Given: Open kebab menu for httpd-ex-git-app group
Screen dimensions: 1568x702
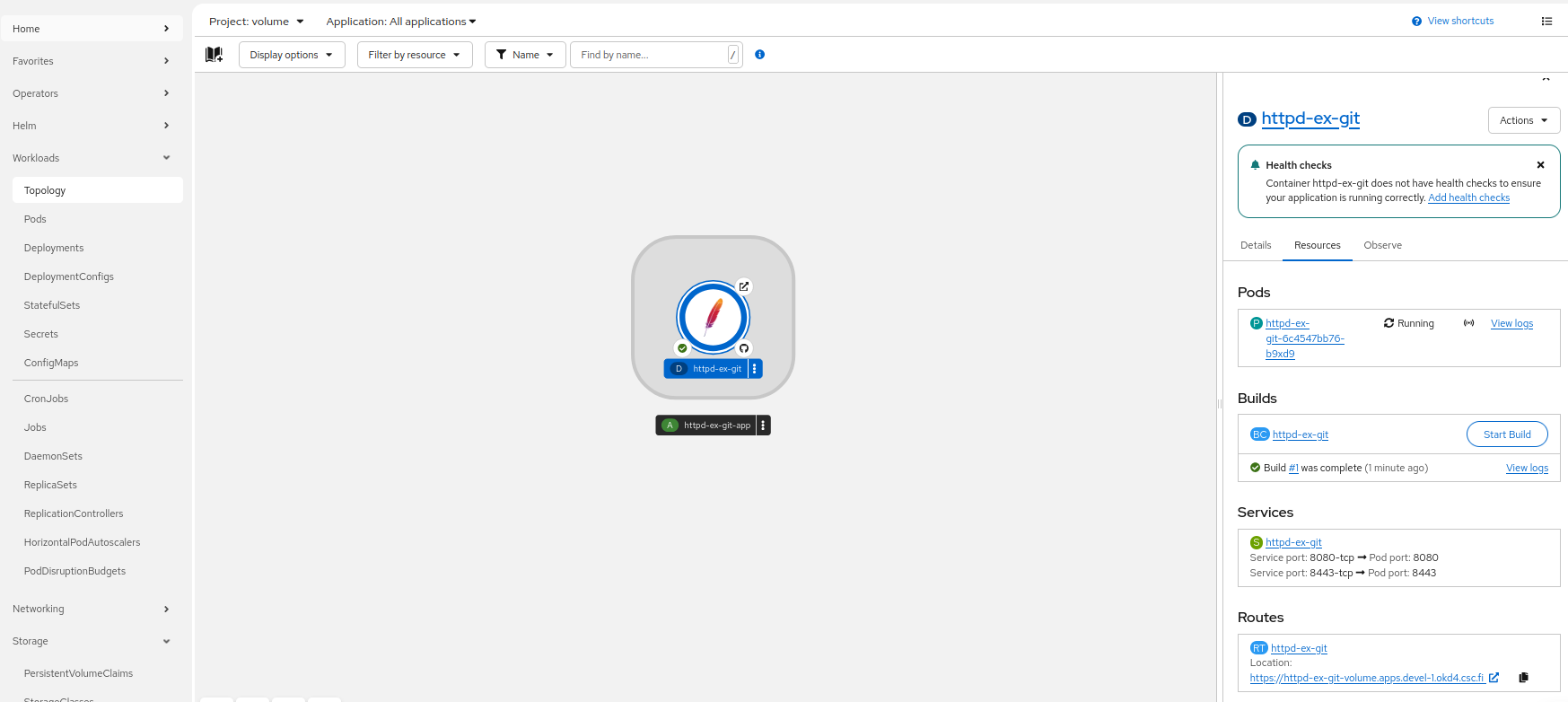Looking at the screenshot, I should pyautogui.click(x=763, y=426).
